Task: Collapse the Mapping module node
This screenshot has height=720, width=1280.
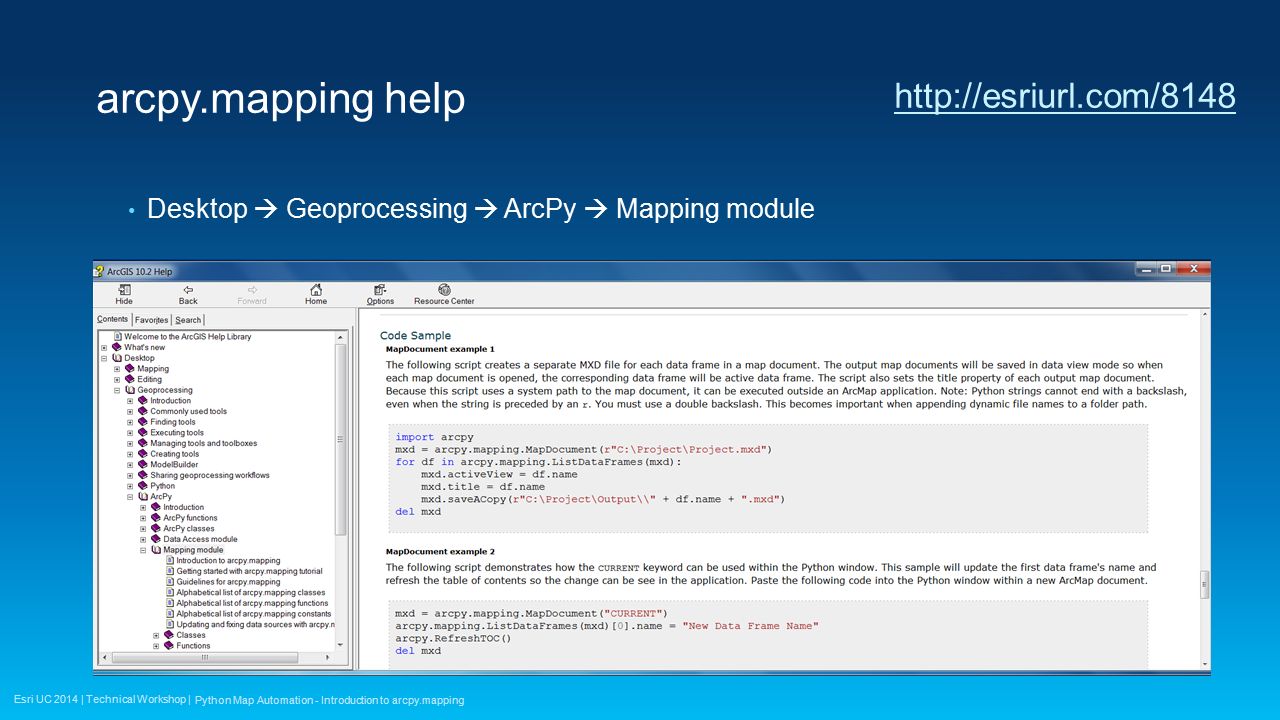Action: [143, 550]
